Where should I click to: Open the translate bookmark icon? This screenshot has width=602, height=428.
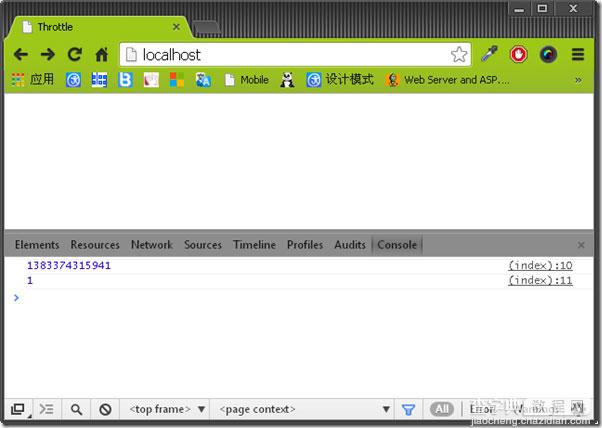203,80
